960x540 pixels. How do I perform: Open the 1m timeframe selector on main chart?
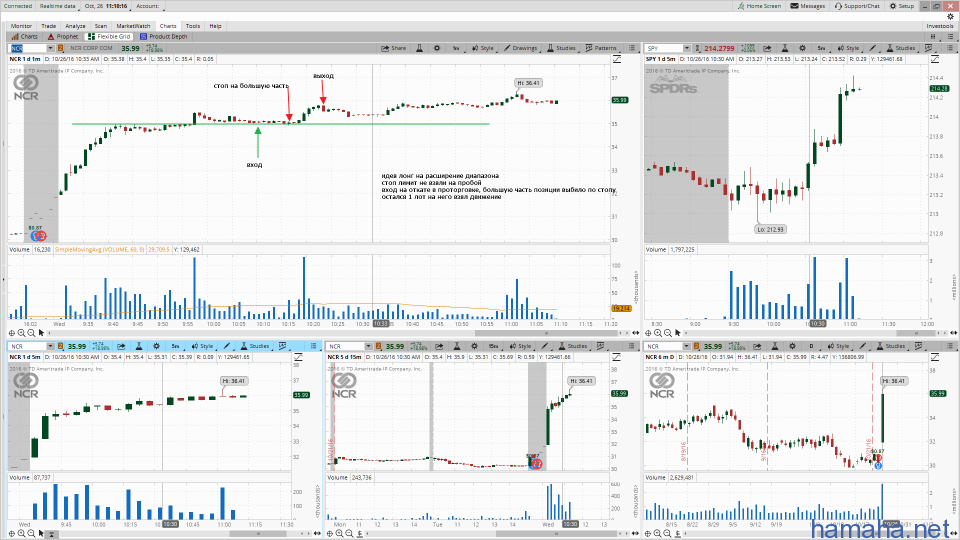pos(456,48)
